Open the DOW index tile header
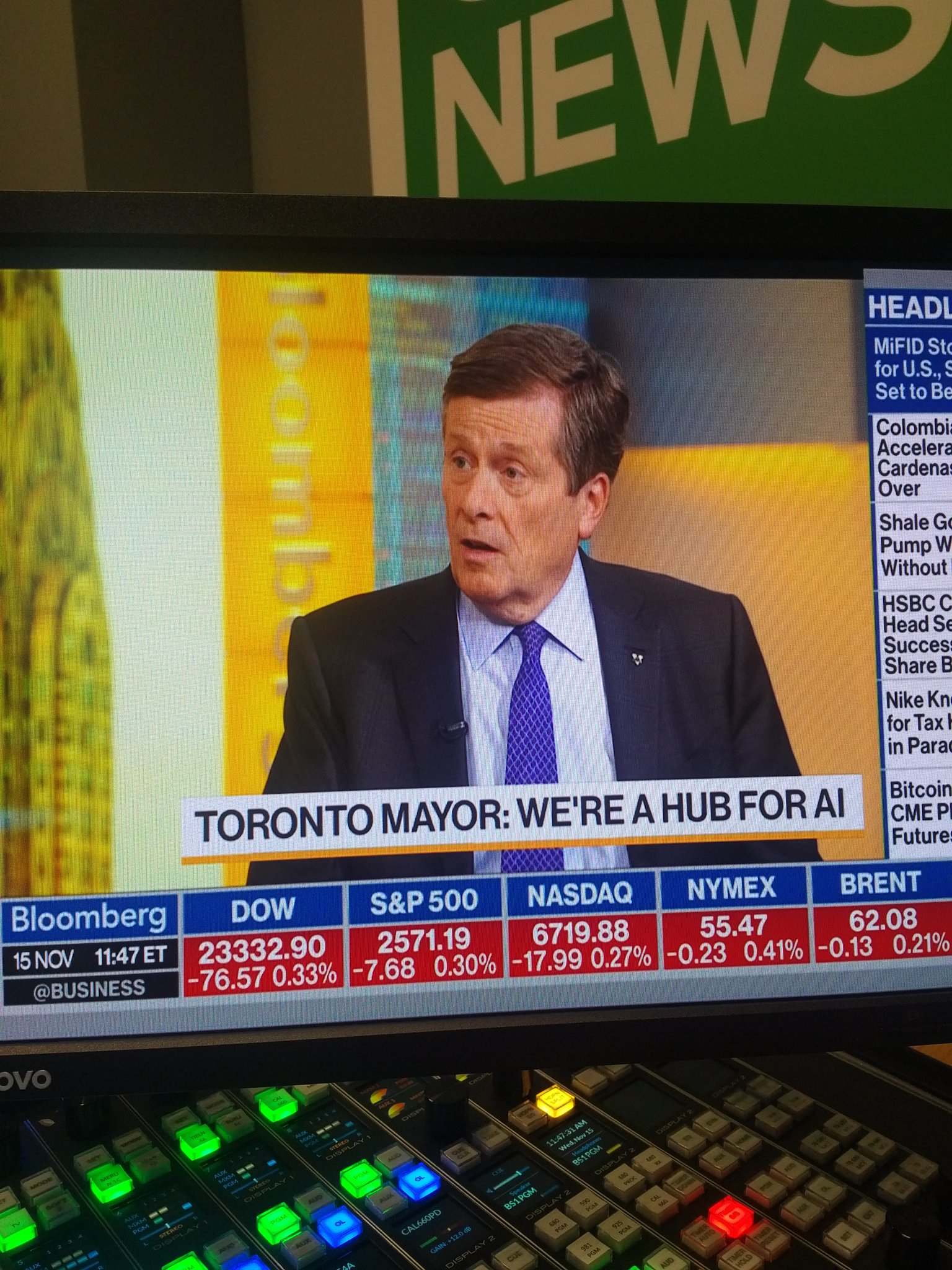Viewport: 952px width, 1270px height. coord(262,910)
